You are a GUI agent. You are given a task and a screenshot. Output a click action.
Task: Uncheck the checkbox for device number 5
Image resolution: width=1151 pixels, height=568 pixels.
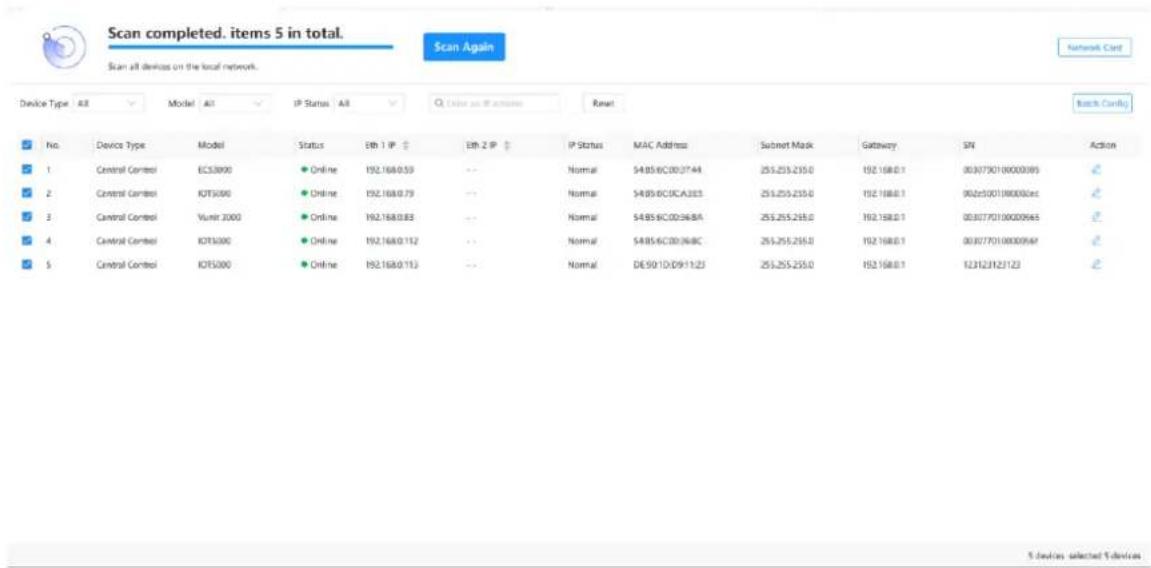click(28, 263)
